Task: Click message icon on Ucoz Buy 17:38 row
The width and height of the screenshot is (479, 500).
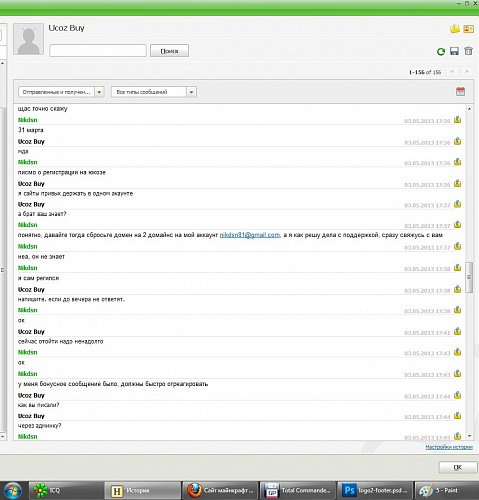Action: click(458, 289)
